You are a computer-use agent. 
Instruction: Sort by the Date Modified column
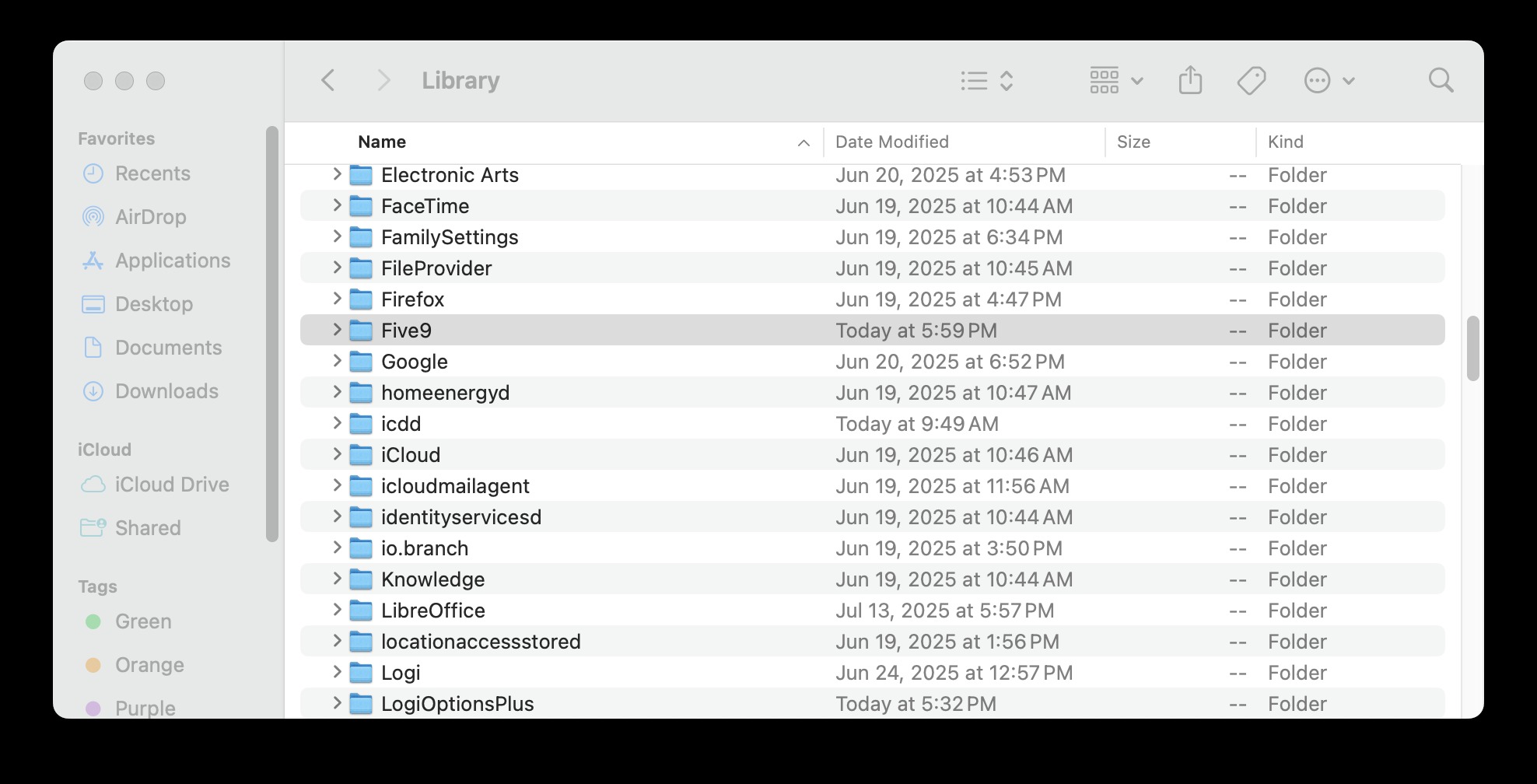pyautogui.click(x=892, y=142)
